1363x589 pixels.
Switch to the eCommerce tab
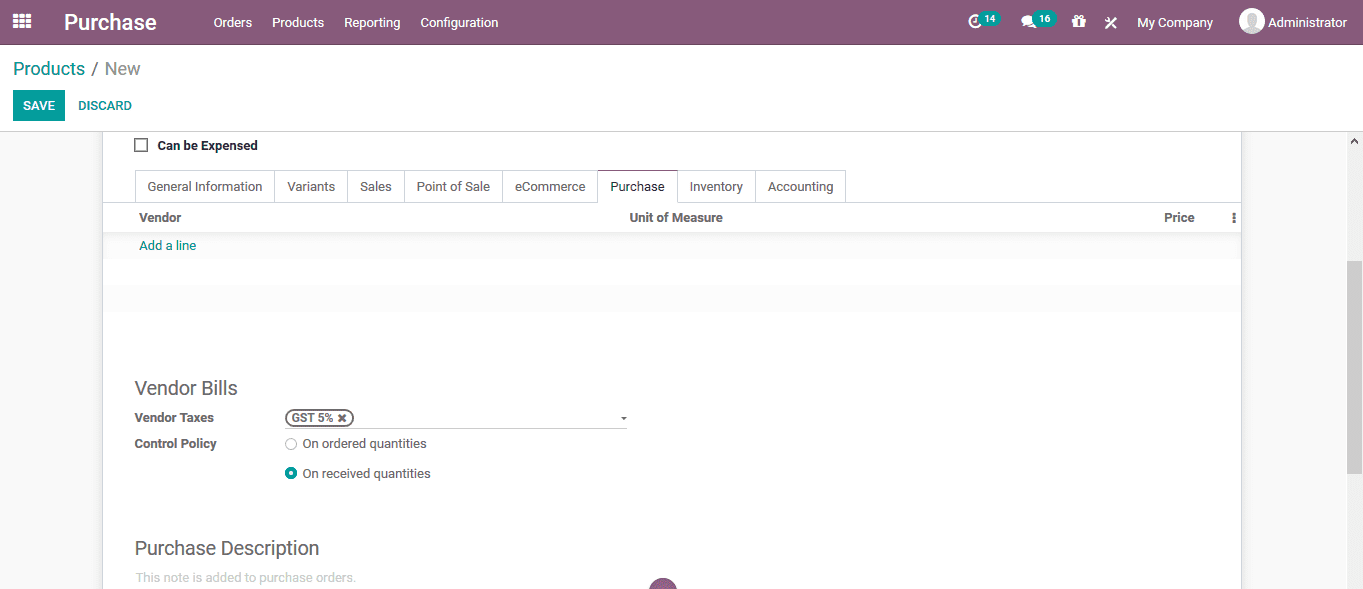tap(549, 186)
